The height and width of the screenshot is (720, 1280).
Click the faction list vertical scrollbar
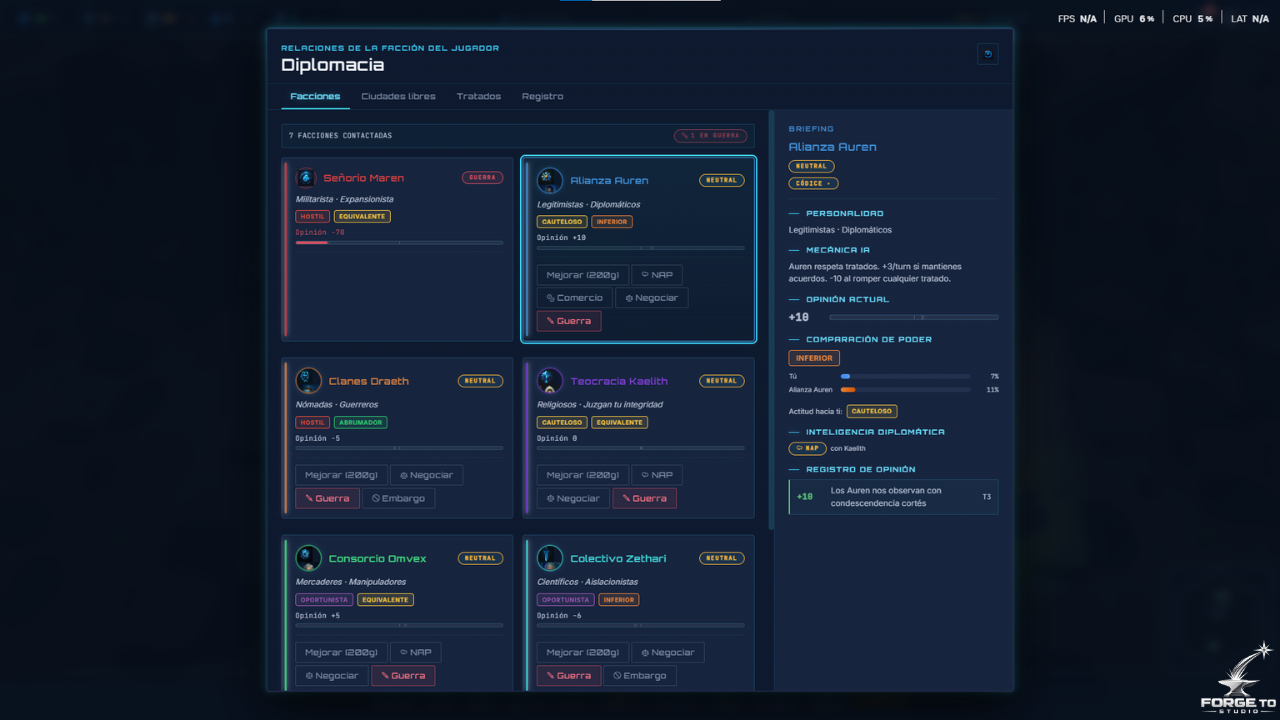point(771,320)
